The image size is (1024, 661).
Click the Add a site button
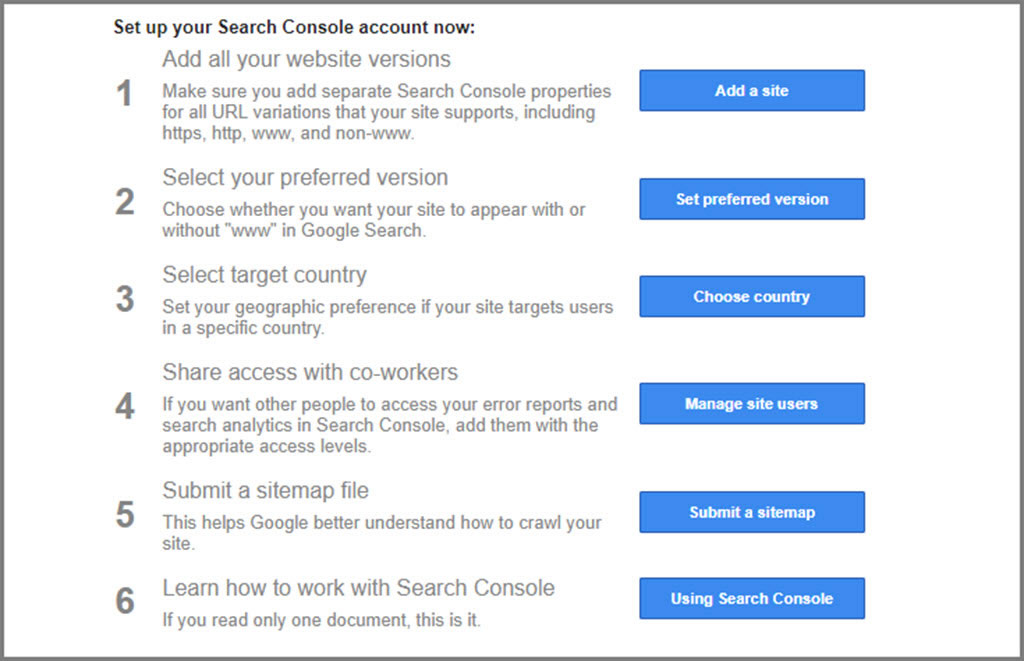[752, 90]
